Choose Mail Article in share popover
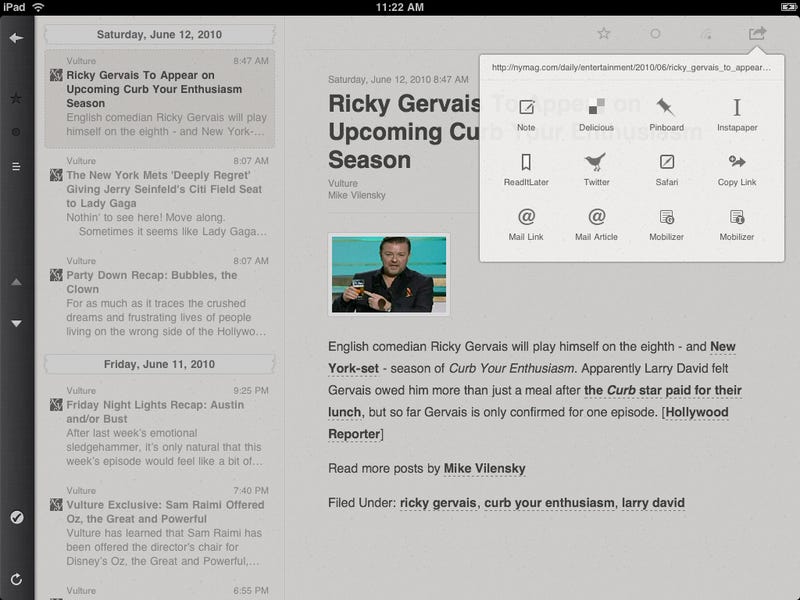The height and width of the screenshot is (600, 800). (596, 225)
